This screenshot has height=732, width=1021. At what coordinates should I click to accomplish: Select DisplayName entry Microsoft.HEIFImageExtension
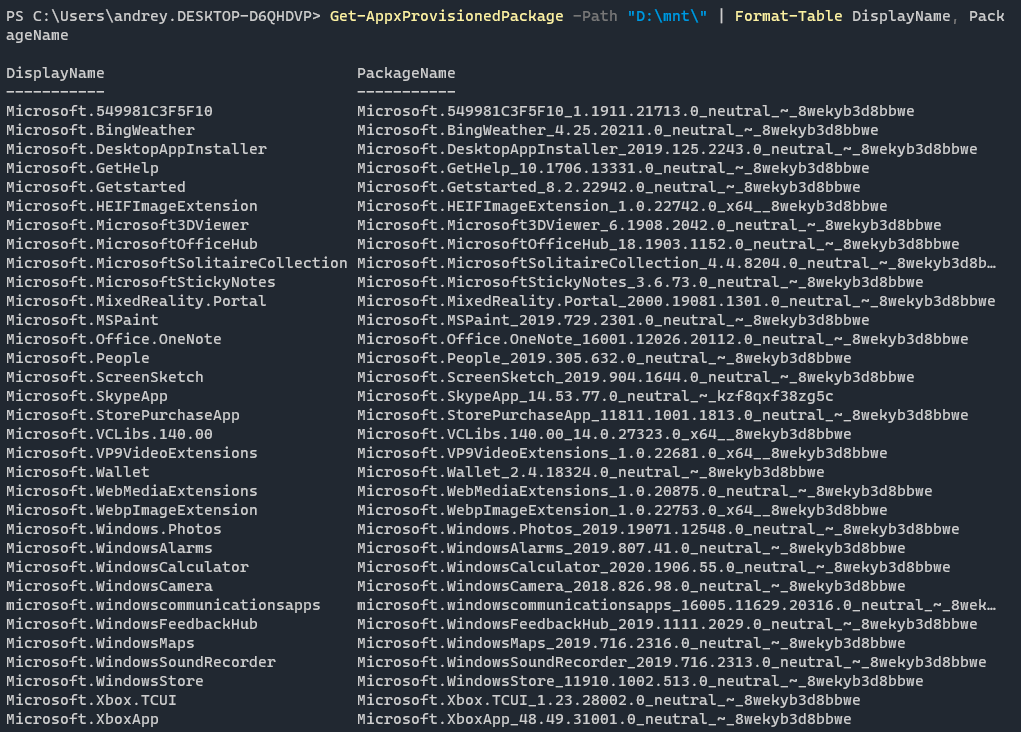[x=132, y=206]
